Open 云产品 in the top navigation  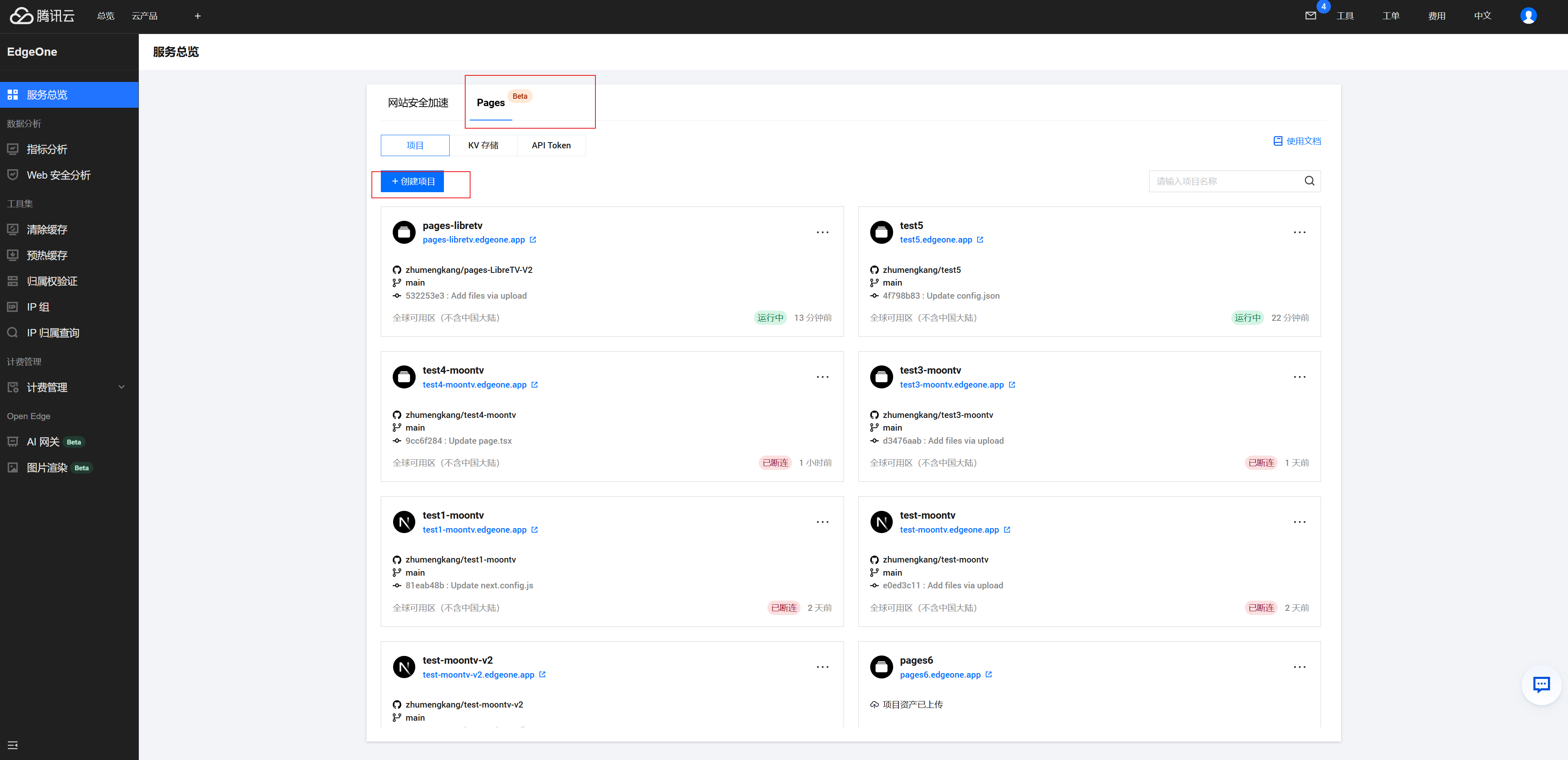click(145, 16)
